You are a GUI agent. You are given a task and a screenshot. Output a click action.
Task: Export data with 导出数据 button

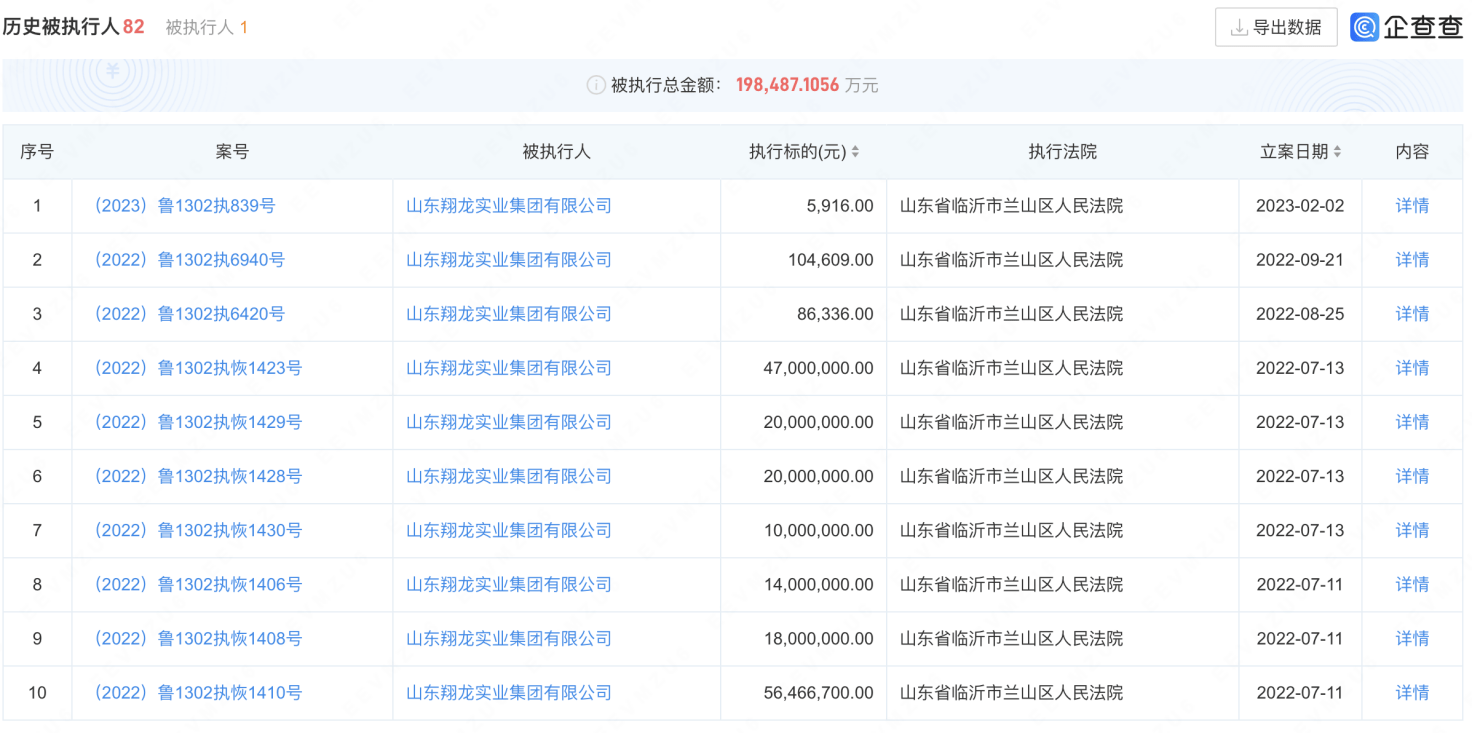click(1276, 27)
